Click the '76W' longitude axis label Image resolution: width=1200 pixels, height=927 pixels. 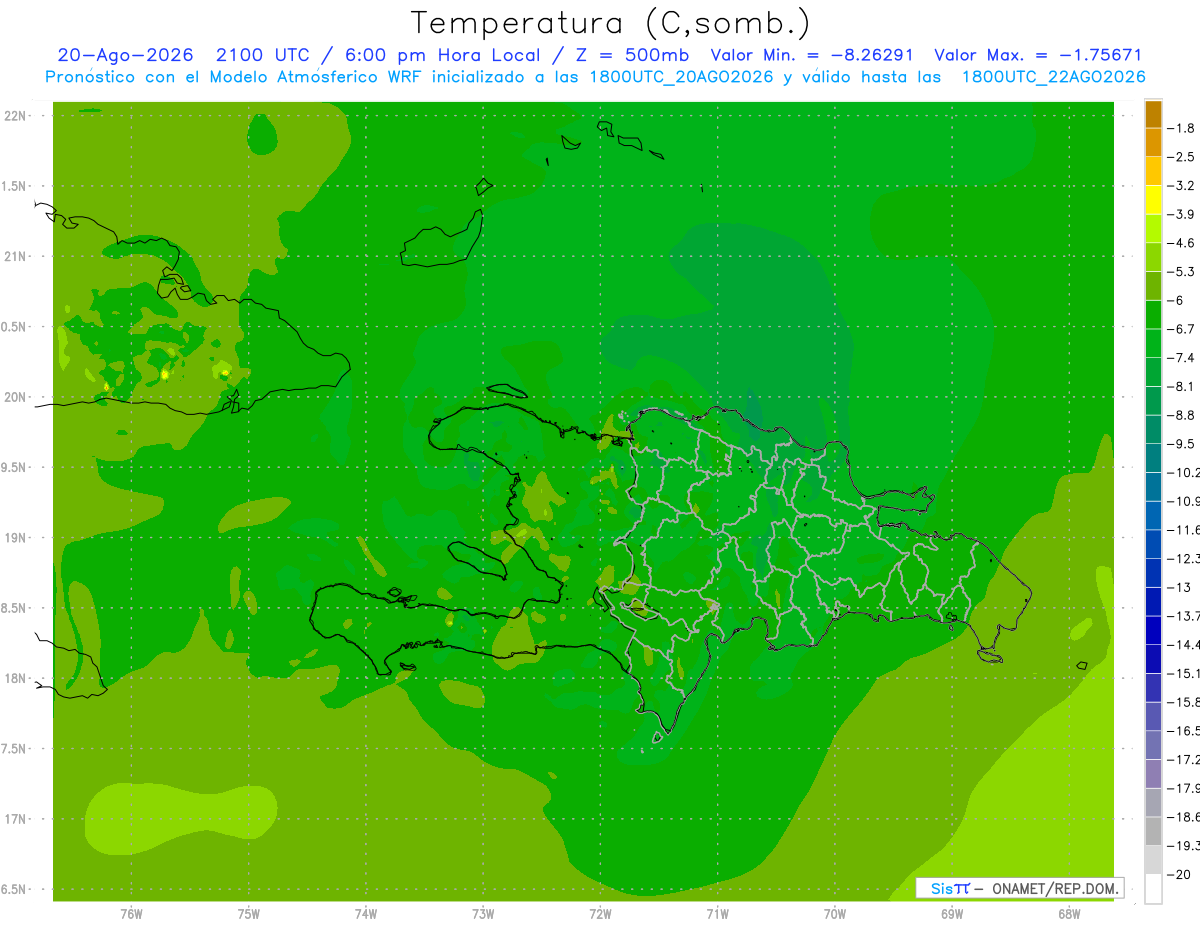pyautogui.click(x=131, y=914)
